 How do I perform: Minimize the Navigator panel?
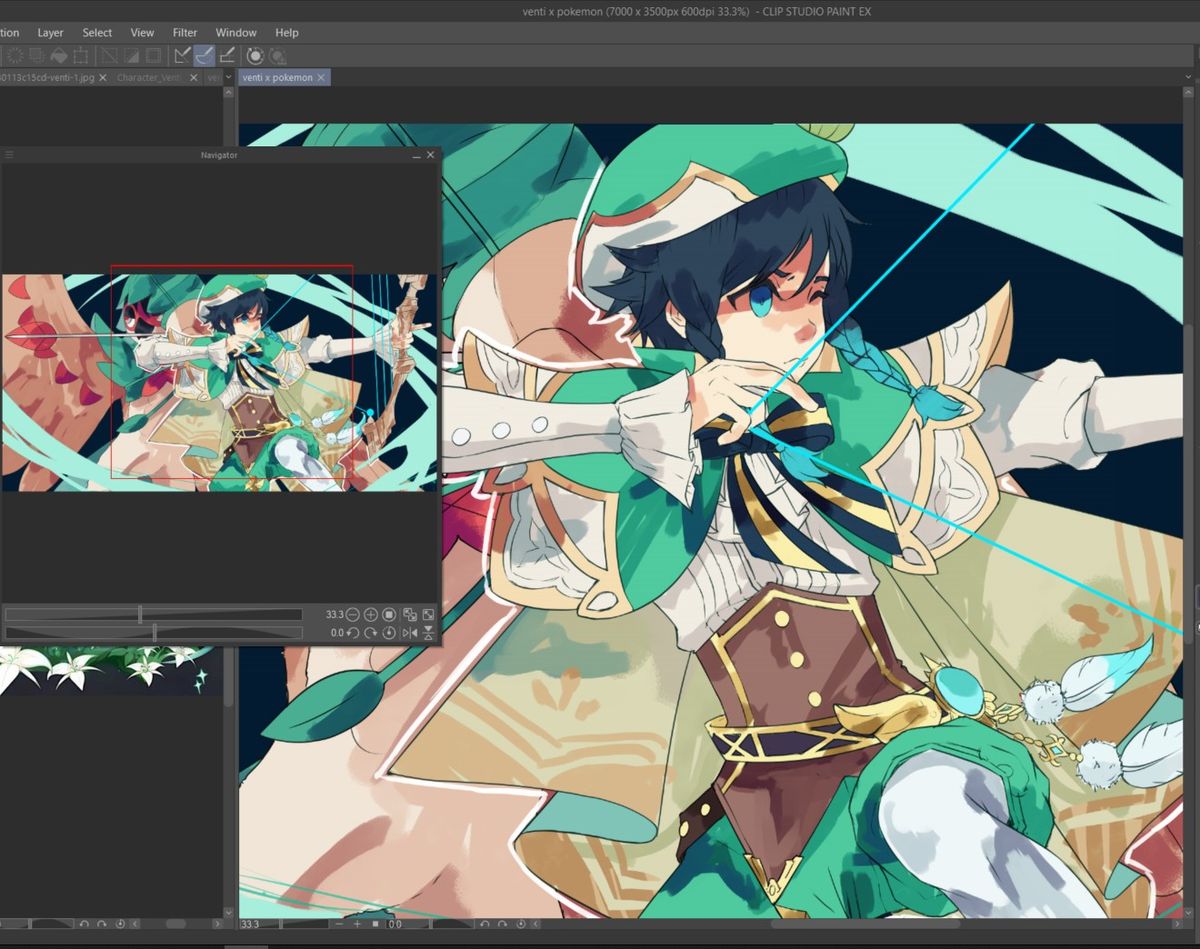click(417, 155)
